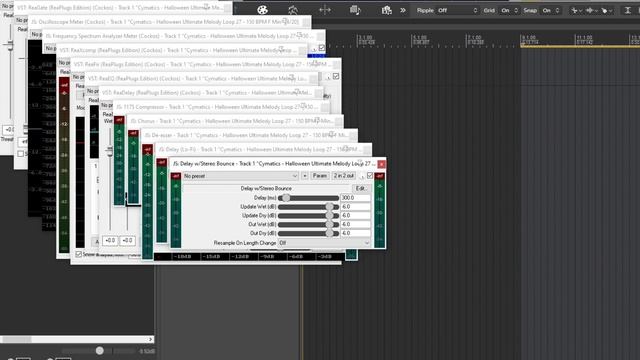This screenshot has height=360, width=640.
Task: Click the Delay (ms) value field showing 300.0
Action: pyautogui.click(x=356, y=198)
